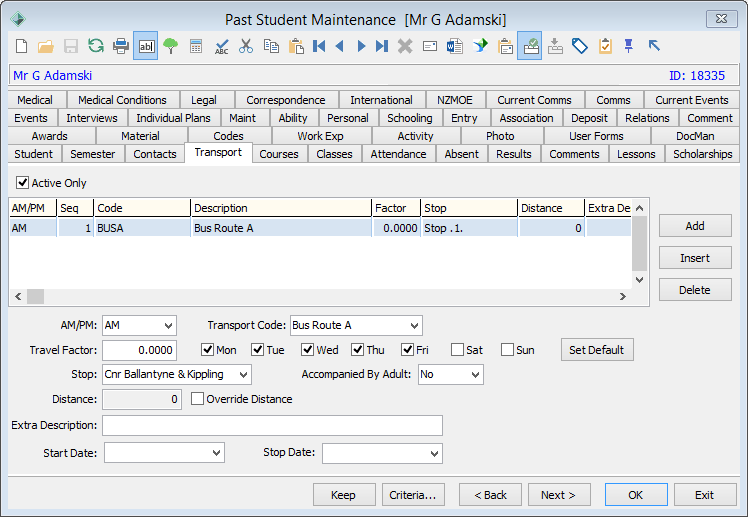Click the grid's scroll right arrow

[623, 296]
